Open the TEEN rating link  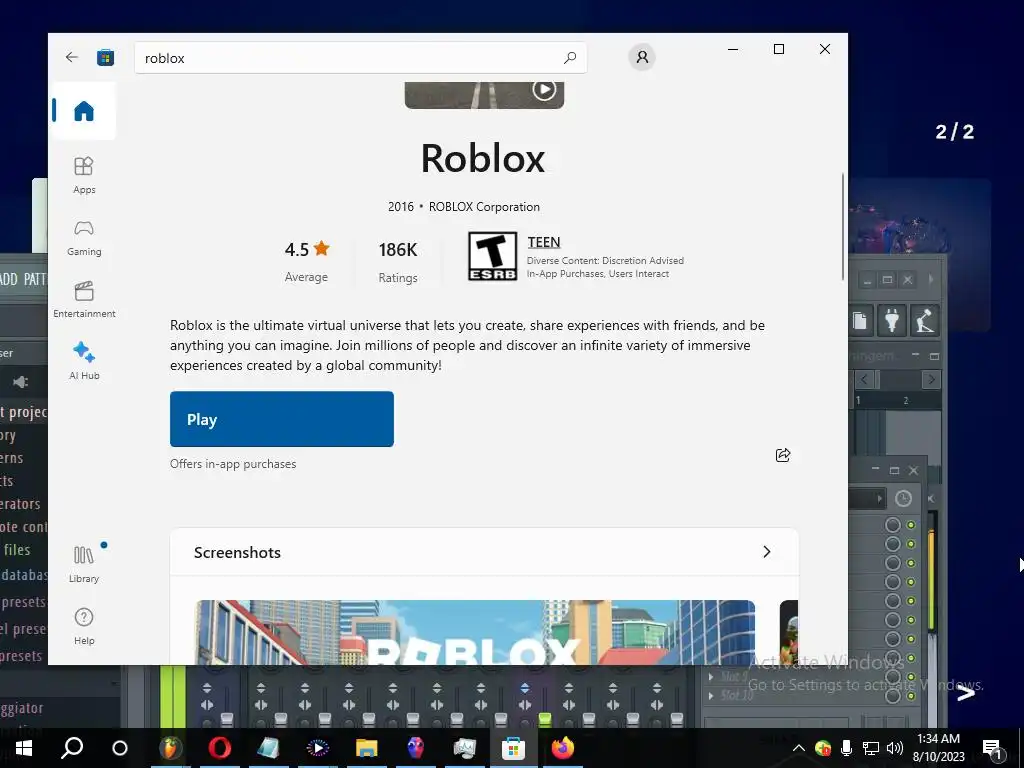(543, 242)
